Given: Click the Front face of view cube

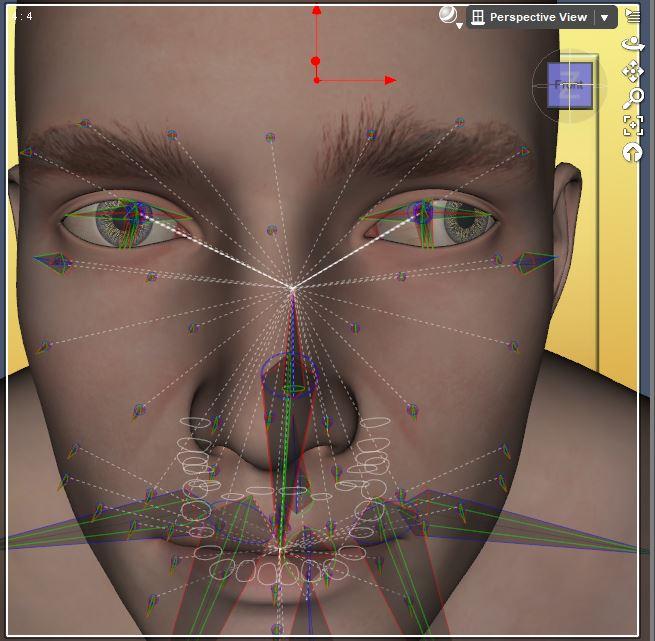Looking at the screenshot, I should pyautogui.click(x=570, y=86).
